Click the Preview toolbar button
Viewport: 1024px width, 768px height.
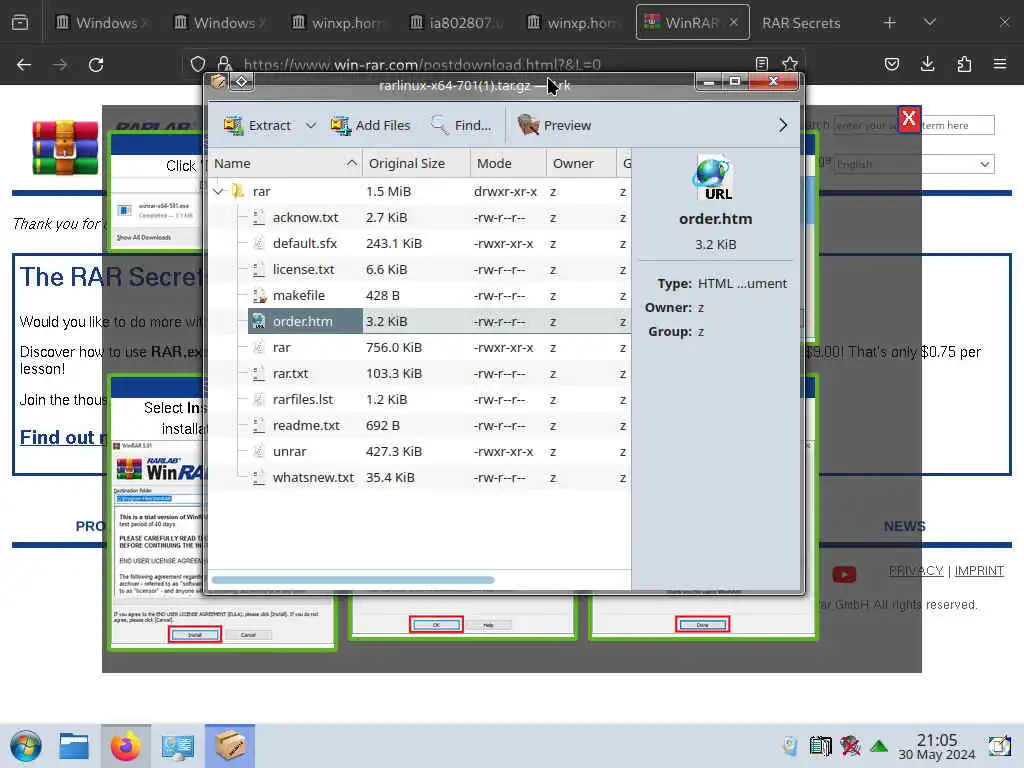(554, 125)
